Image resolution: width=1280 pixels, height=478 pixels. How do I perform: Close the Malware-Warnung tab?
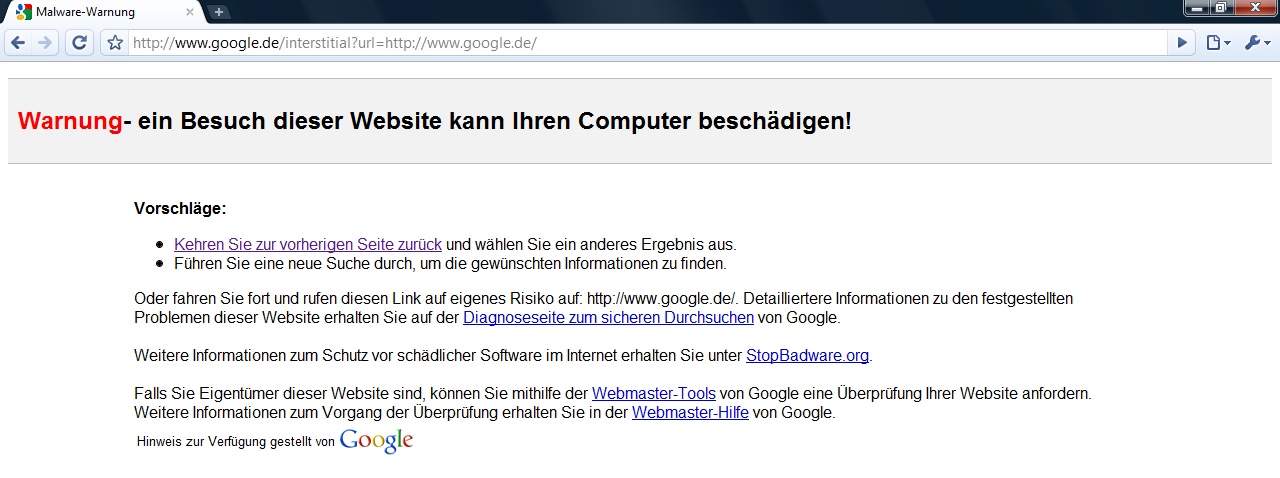point(191,12)
